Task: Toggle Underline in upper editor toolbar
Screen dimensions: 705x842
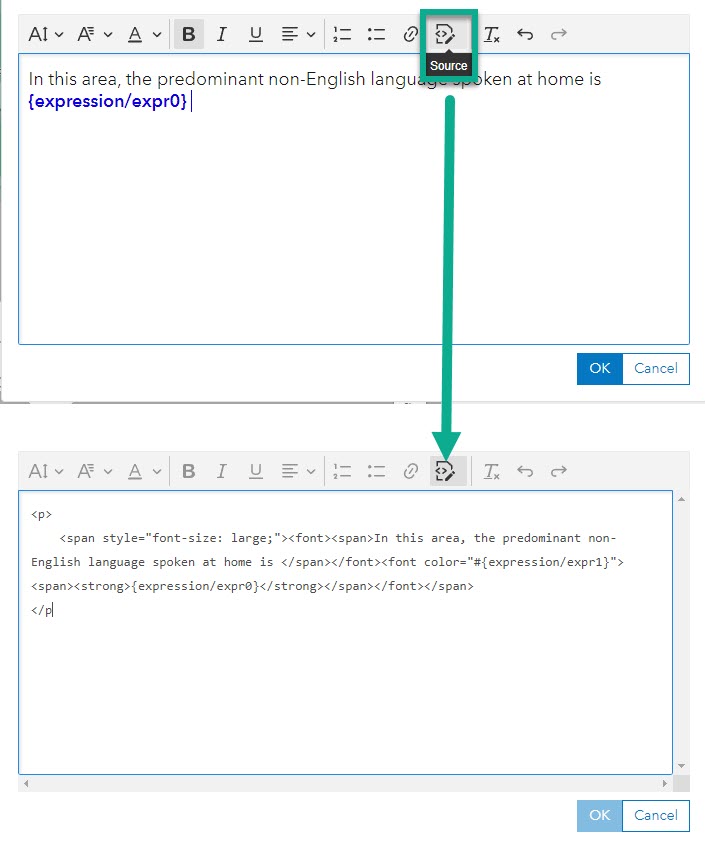Action: [x=256, y=34]
